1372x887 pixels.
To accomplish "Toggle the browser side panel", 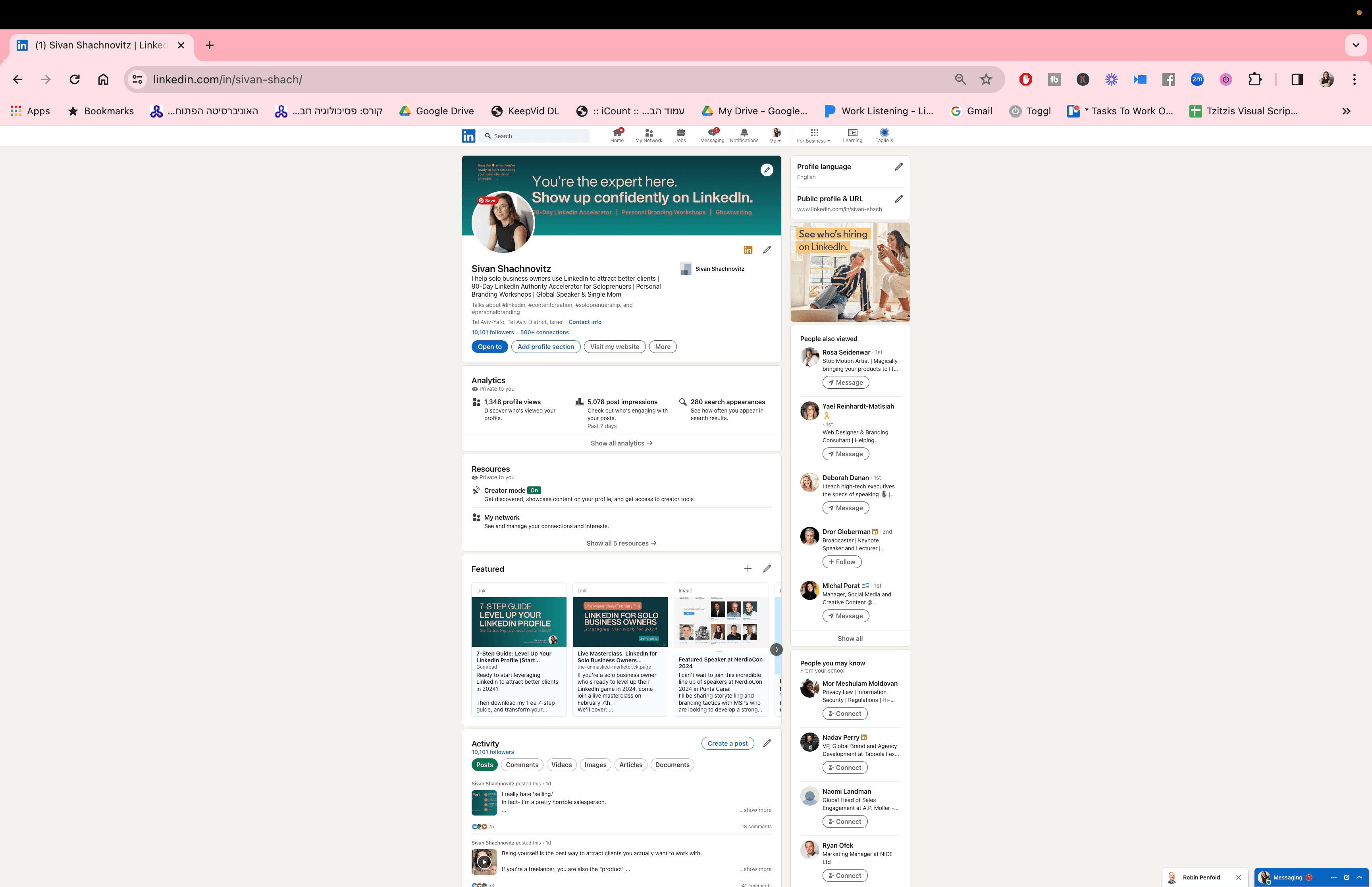I will coord(1297,79).
